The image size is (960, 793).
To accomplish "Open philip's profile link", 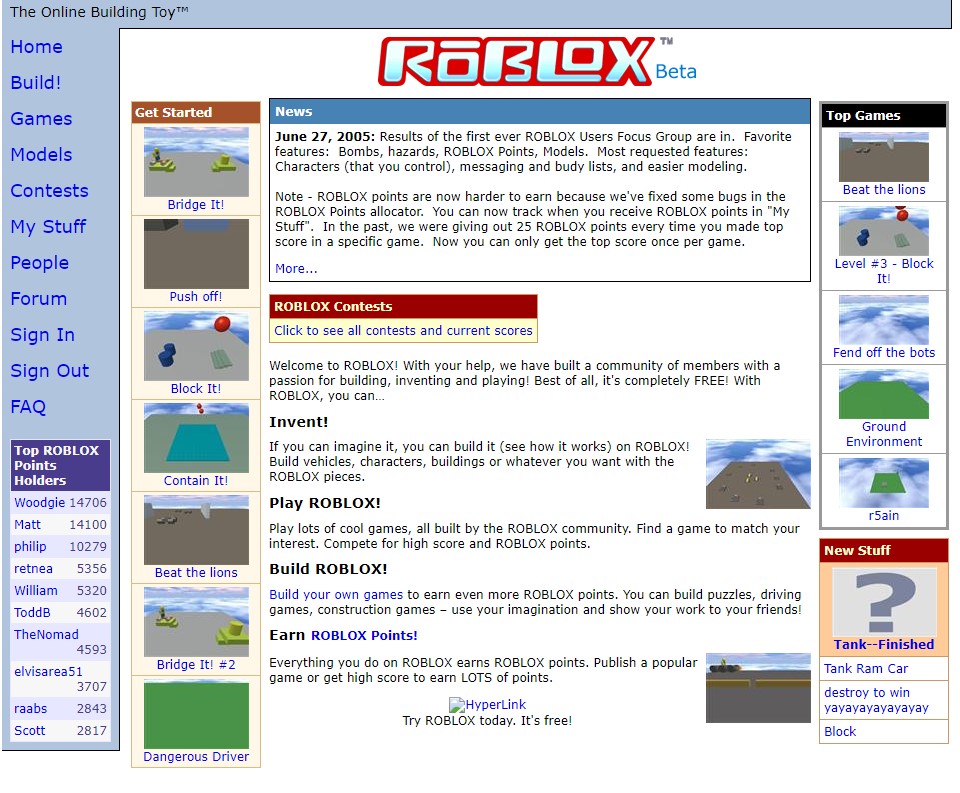I will click(30, 547).
